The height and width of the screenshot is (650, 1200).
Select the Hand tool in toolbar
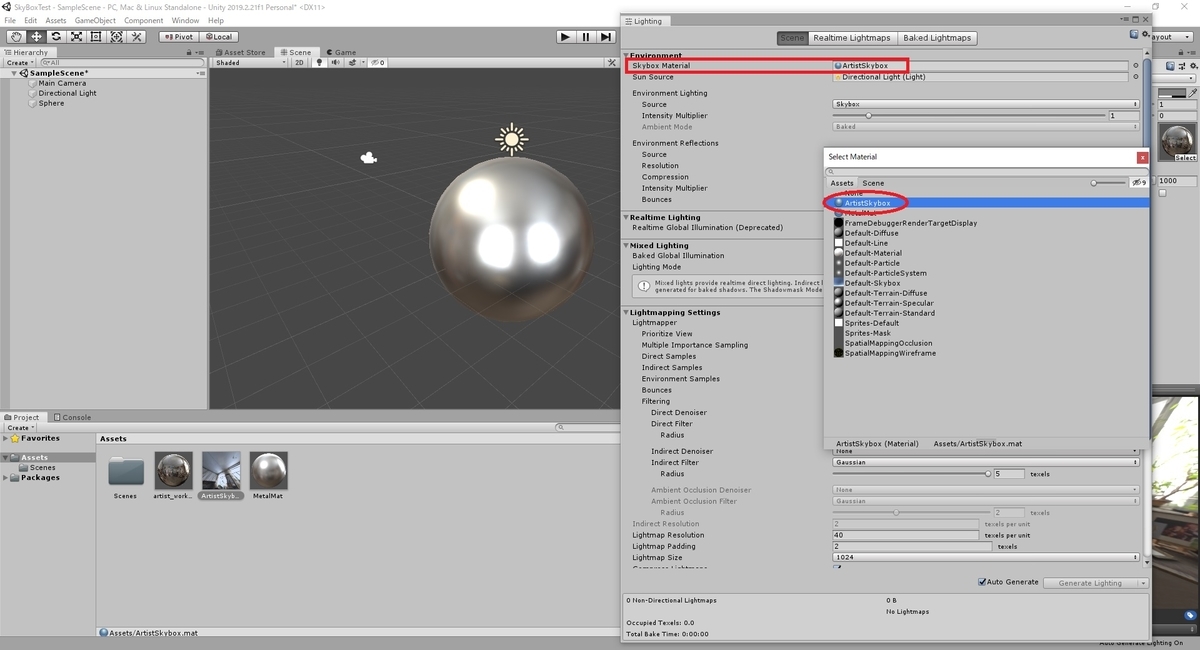click(16, 37)
